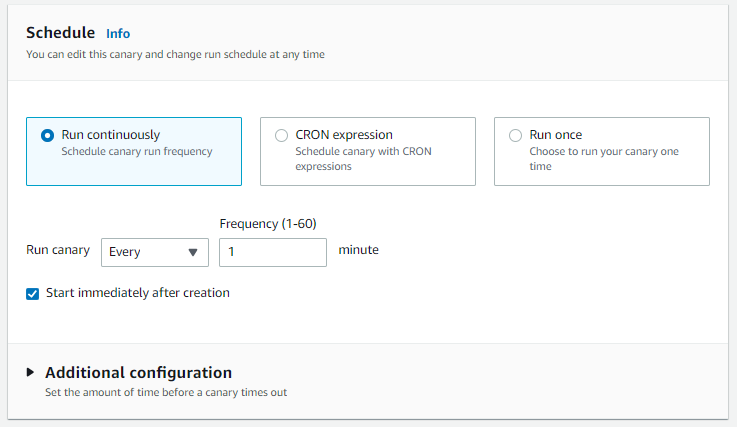Select the Run once radio button
Viewport: 737px width, 427px height.
(515, 136)
